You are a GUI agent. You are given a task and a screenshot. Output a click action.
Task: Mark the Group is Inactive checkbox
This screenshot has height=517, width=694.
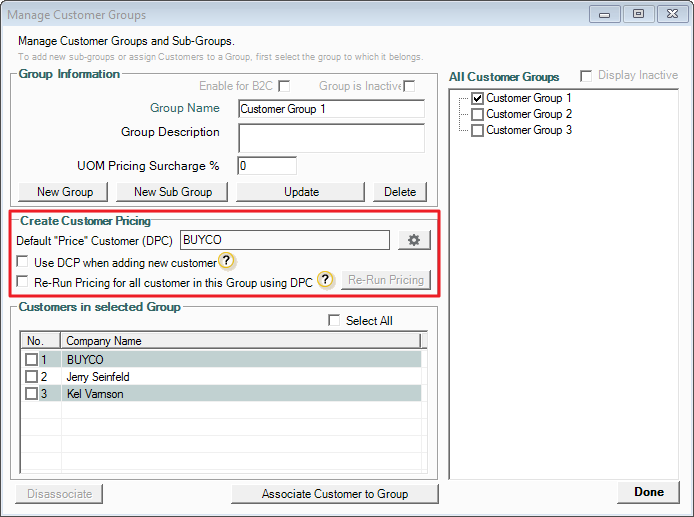pyautogui.click(x=408, y=87)
